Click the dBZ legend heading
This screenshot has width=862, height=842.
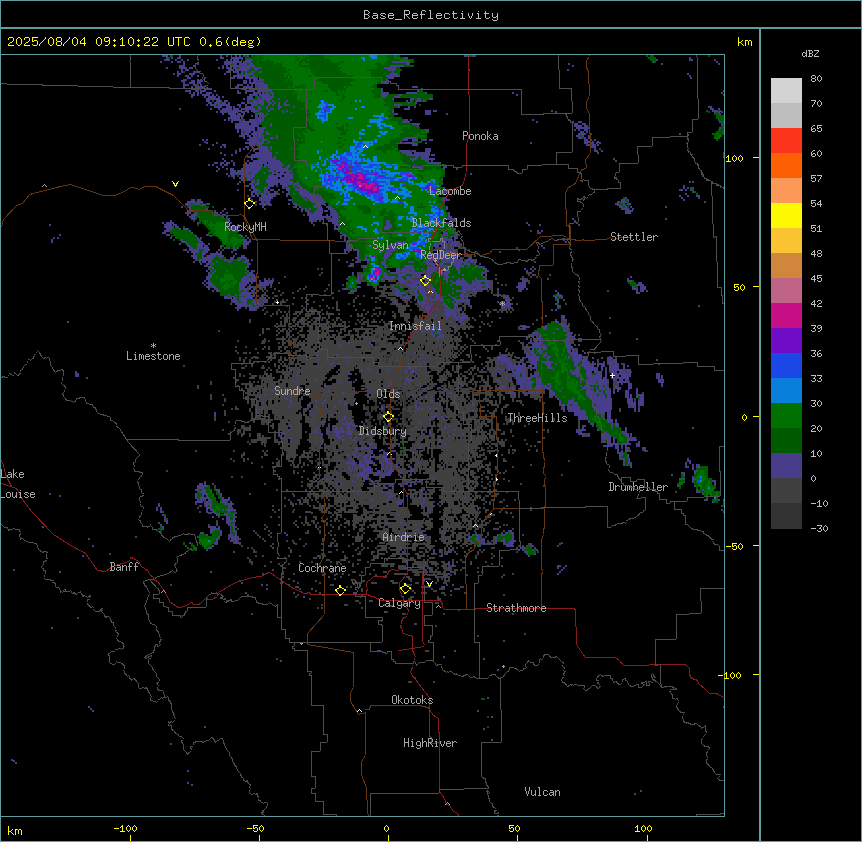(810, 54)
